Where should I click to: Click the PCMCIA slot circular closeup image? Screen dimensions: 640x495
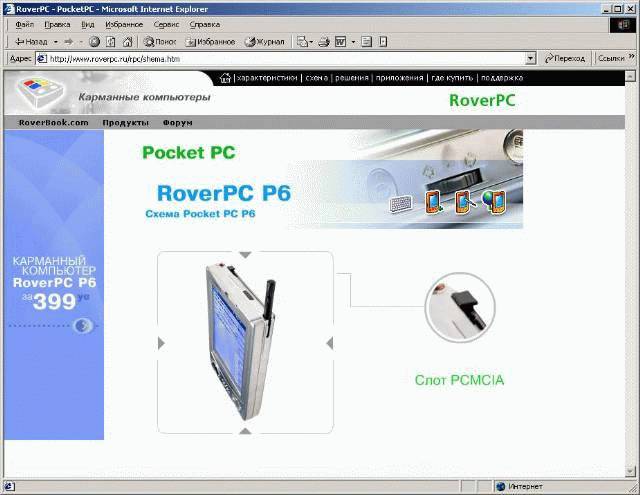click(460, 307)
